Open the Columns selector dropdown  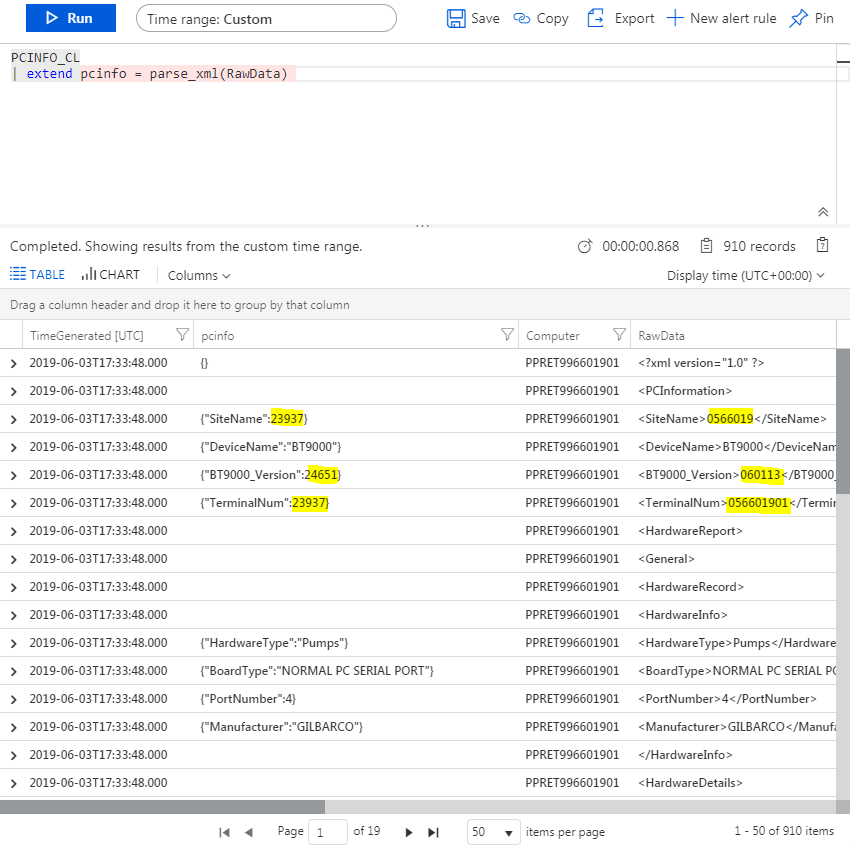pyautogui.click(x=197, y=274)
